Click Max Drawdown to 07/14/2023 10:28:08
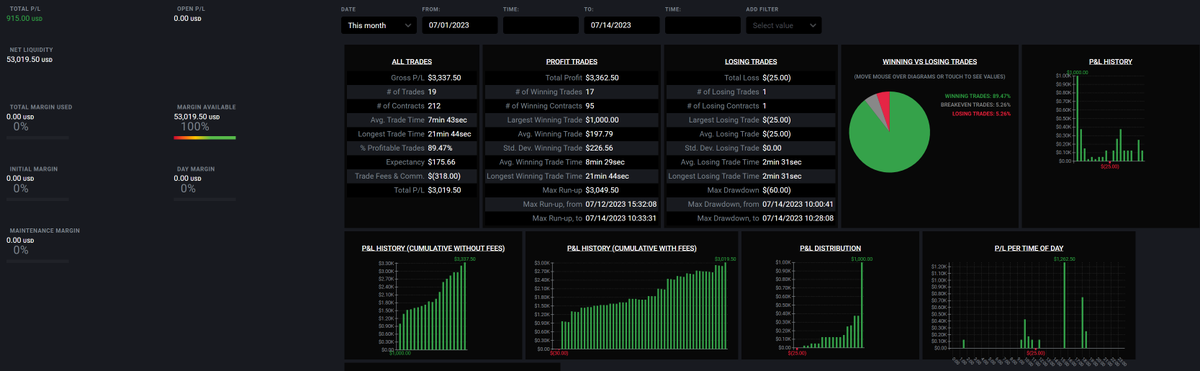This screenshot has height=371, width=1200. coord(798,217)
